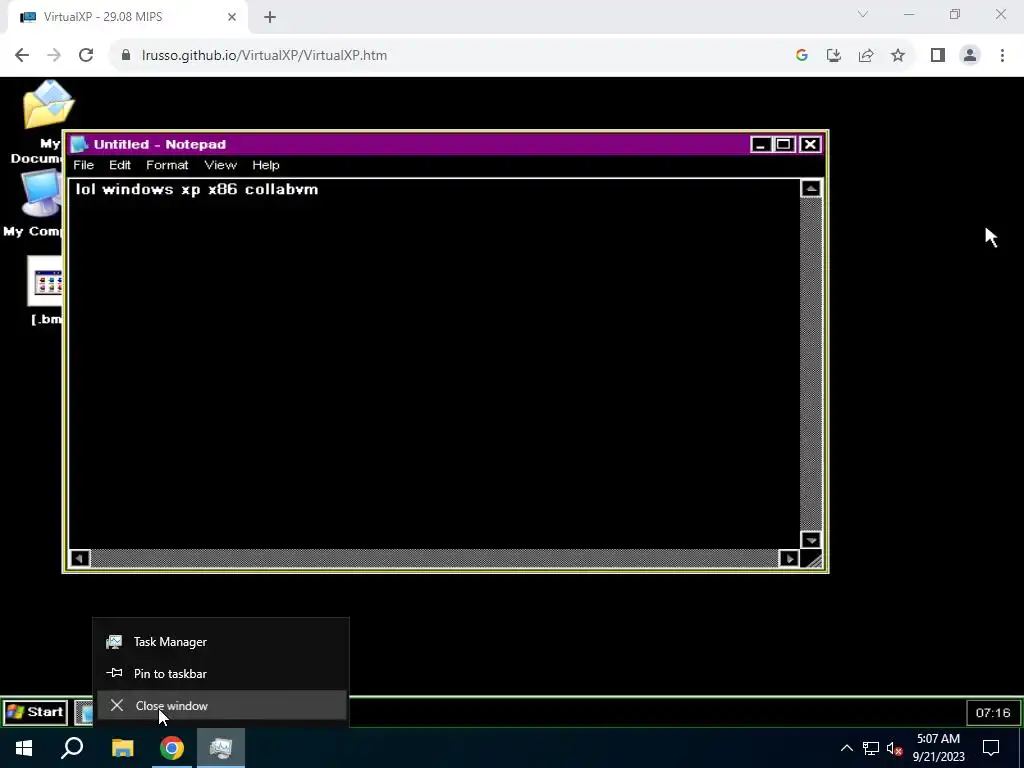Screen dimensions: 1024x768
Task: Select My Computer desktop icon
Action: click(x=34, y=204)
